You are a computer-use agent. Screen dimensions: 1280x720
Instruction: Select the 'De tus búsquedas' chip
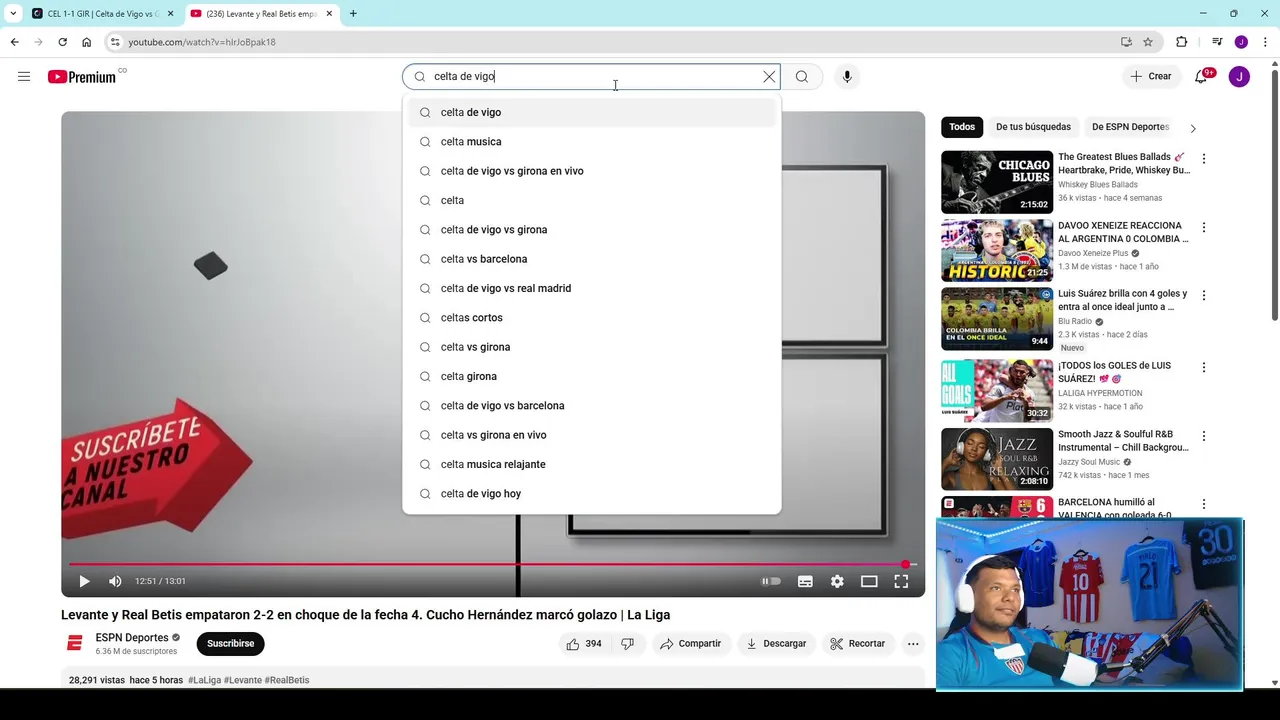[x=1033, y=127]
